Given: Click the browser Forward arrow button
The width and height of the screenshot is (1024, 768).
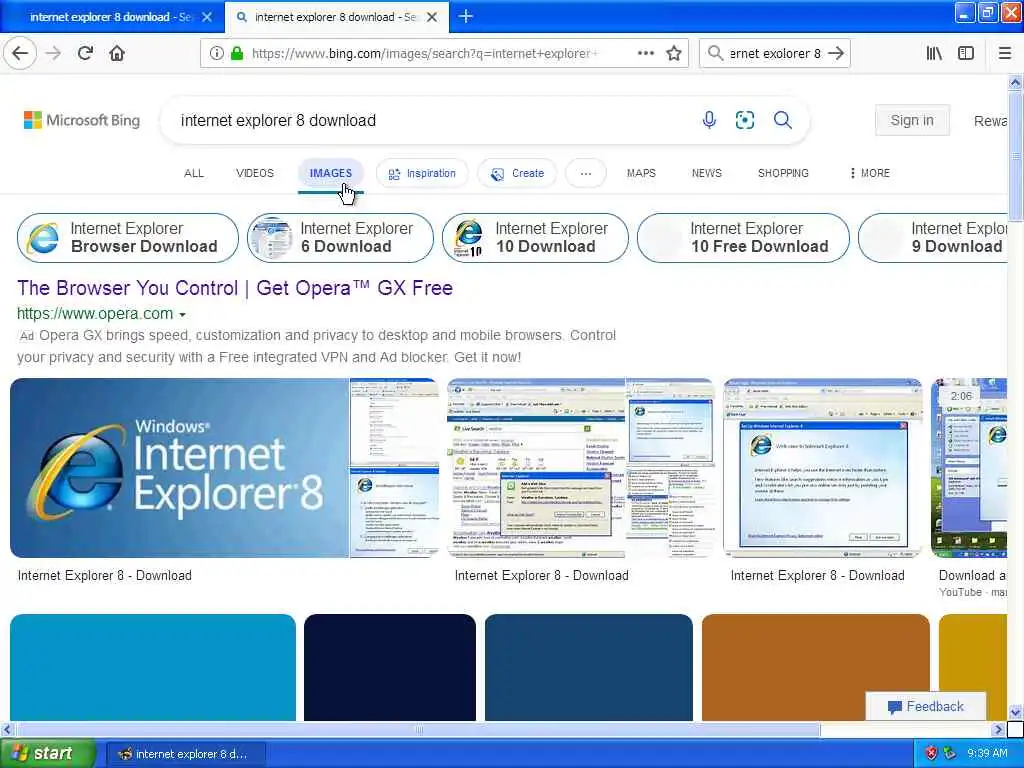Looking at the screenshot, I should click(x=54, y=54).
